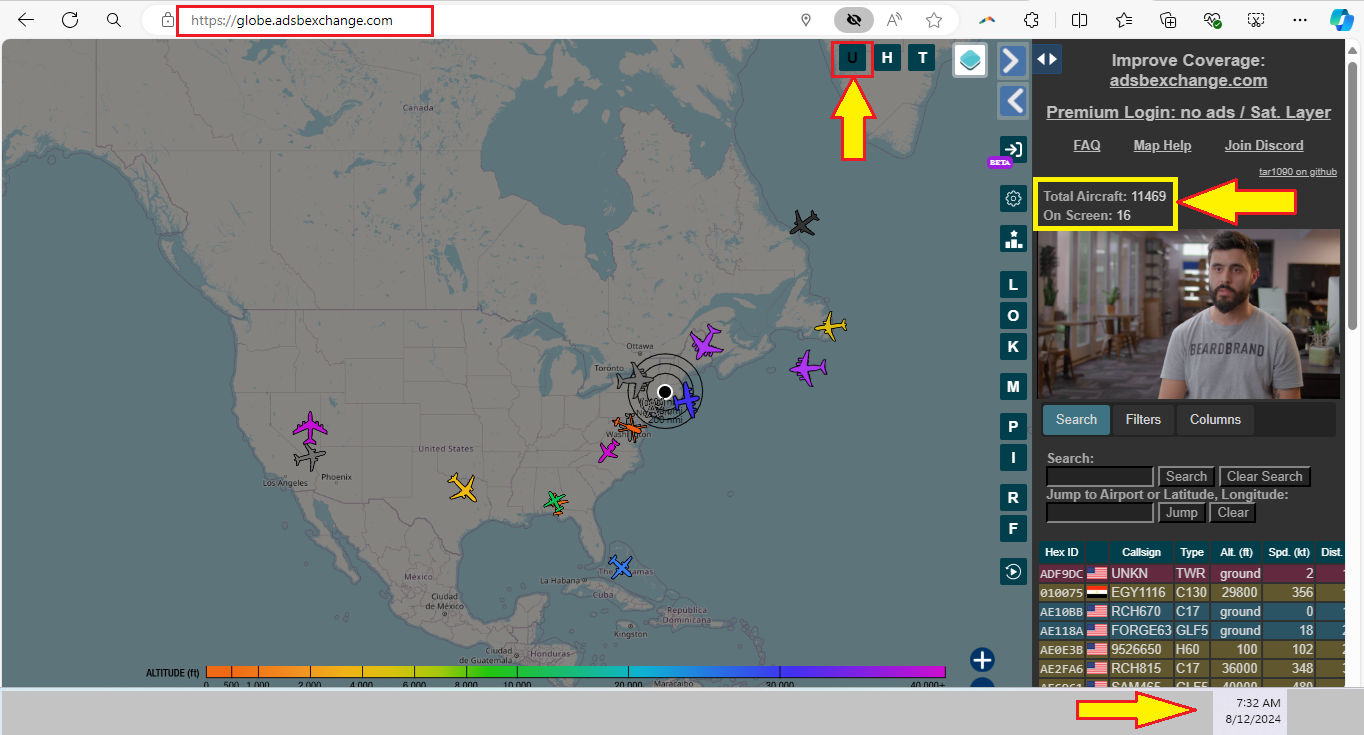1364x735 pixels.
Task: Toggle the T tracks button
Action: (x=922, y=58)
